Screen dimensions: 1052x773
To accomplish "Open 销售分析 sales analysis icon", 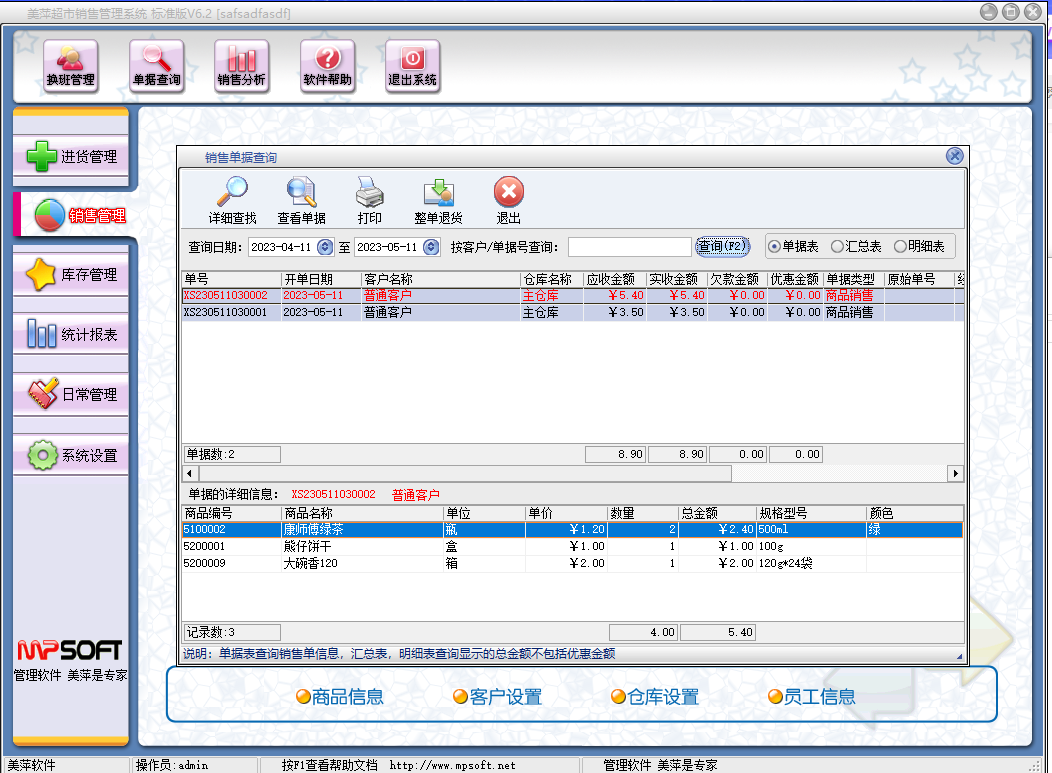I will point(242,66).
